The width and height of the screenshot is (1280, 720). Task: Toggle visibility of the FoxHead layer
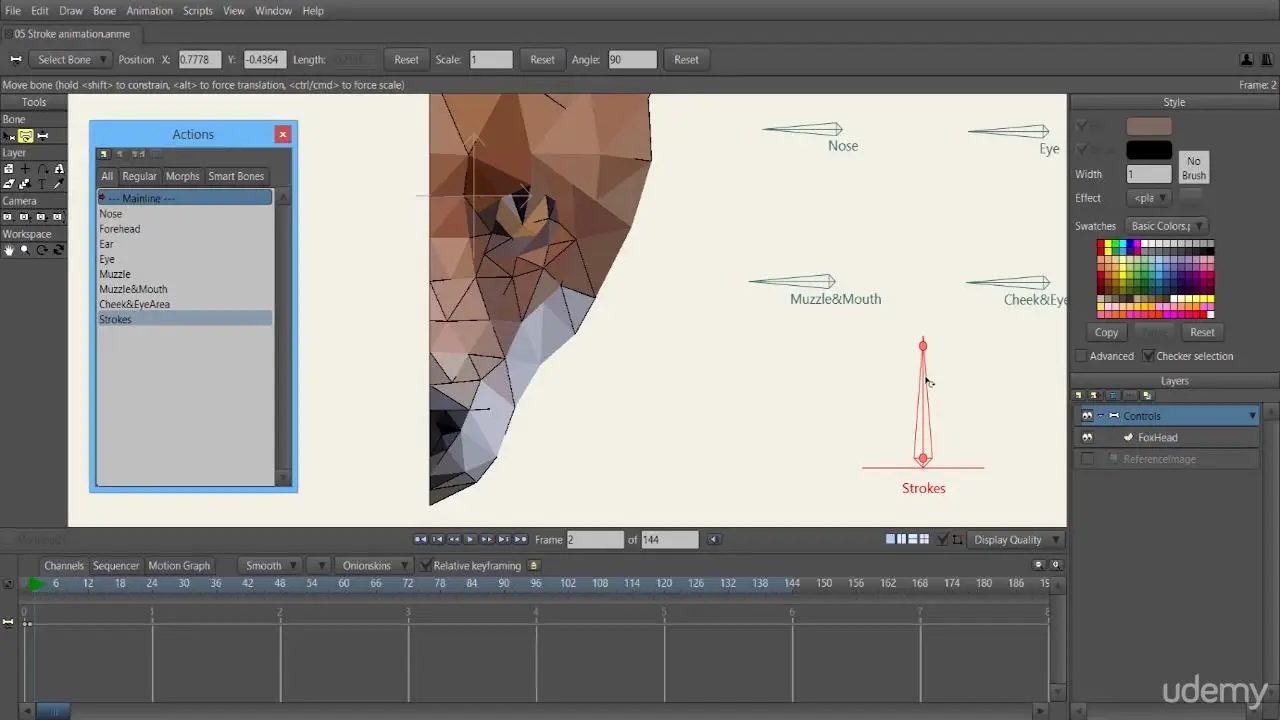tap(1087, 438)
